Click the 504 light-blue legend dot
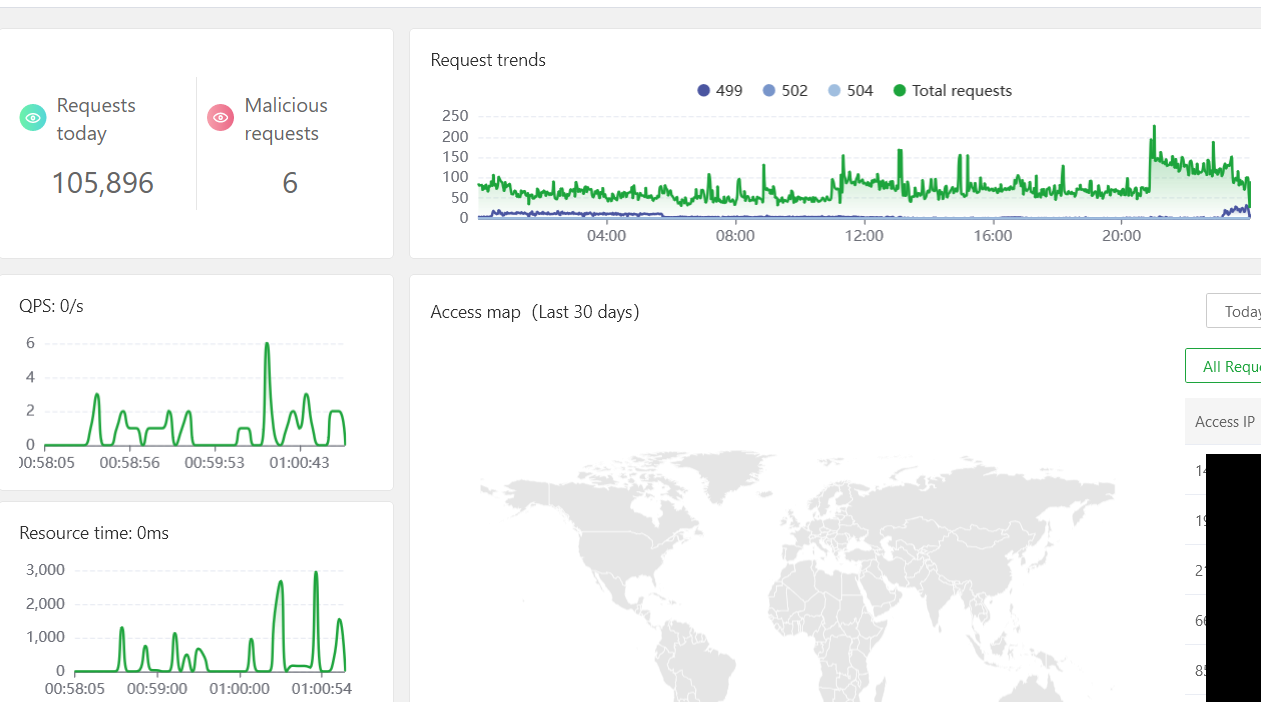 click(835, 91)
